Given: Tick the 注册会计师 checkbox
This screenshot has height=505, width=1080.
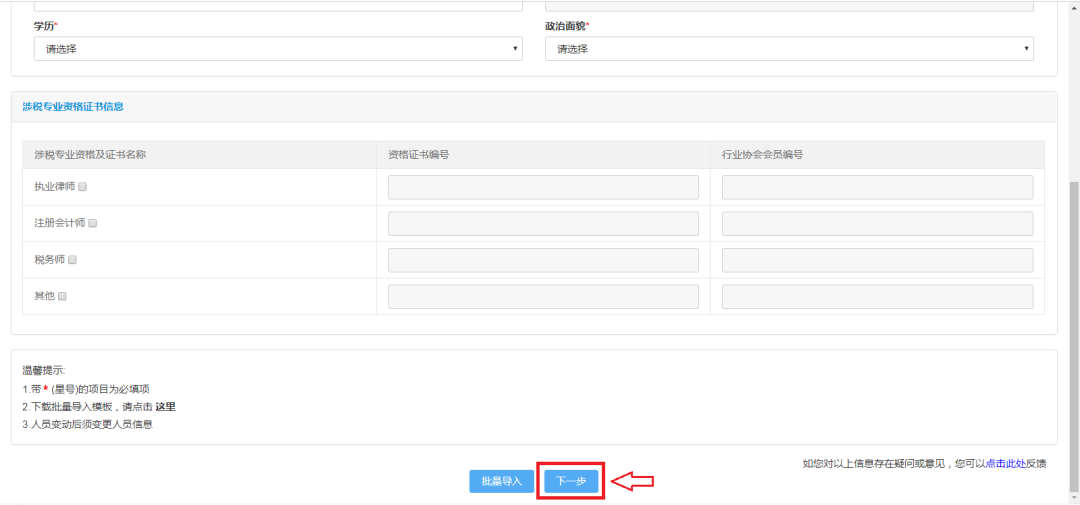Looking at the screenshot, I should 93,223.
